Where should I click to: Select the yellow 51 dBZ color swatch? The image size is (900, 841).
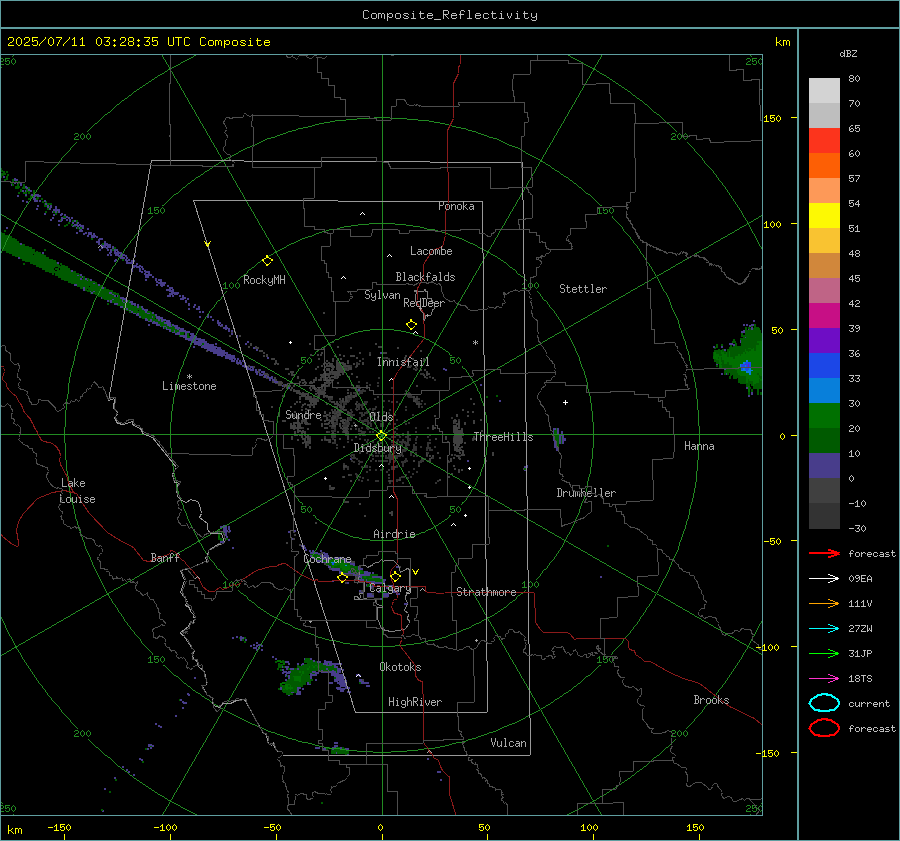point(824,215)
